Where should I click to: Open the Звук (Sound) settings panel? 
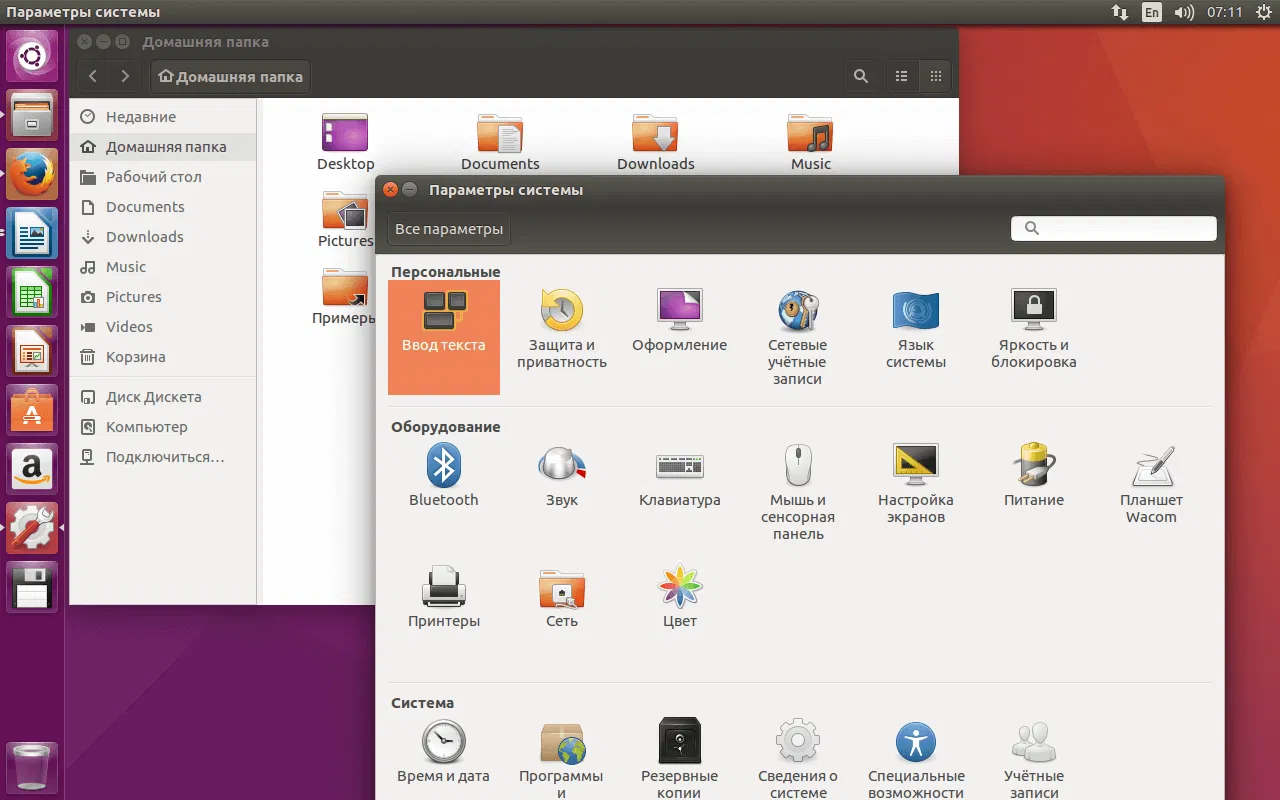561,470
